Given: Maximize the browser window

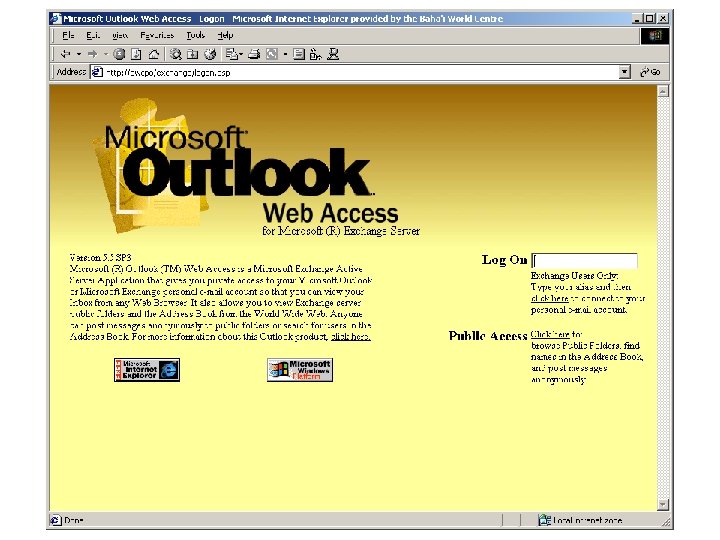Looking at the screenshot, I should coord(649,19).
